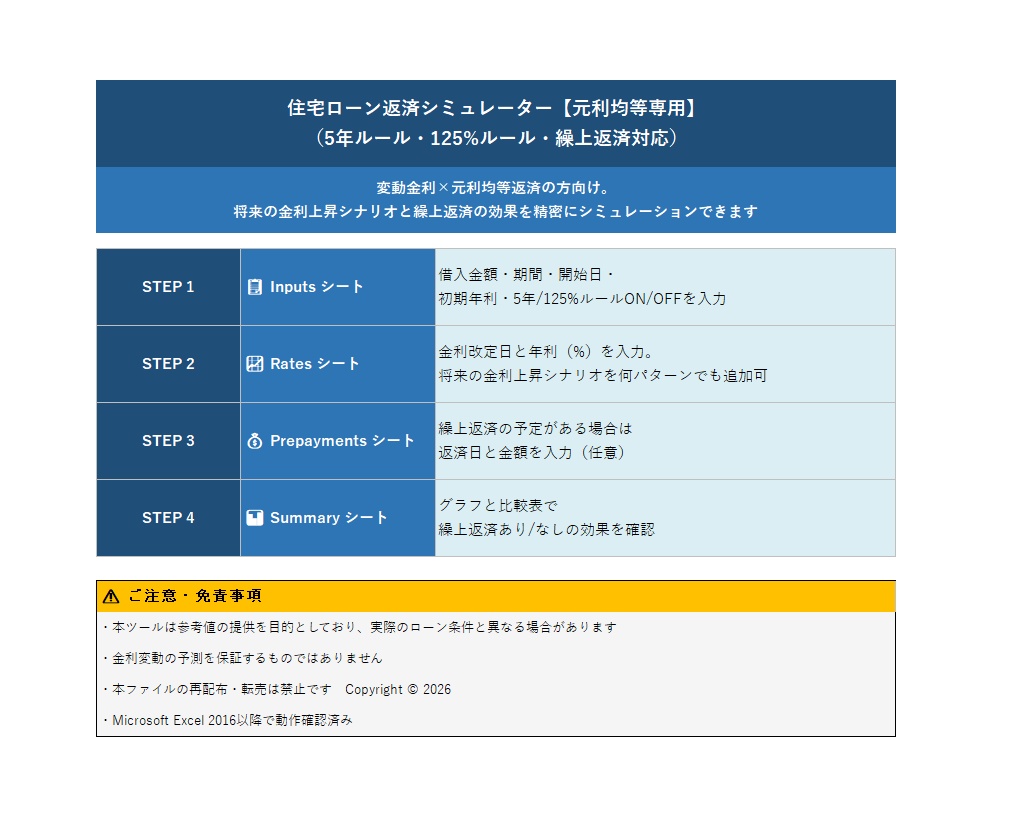Select the STEP 1 cell

(167, 287)
